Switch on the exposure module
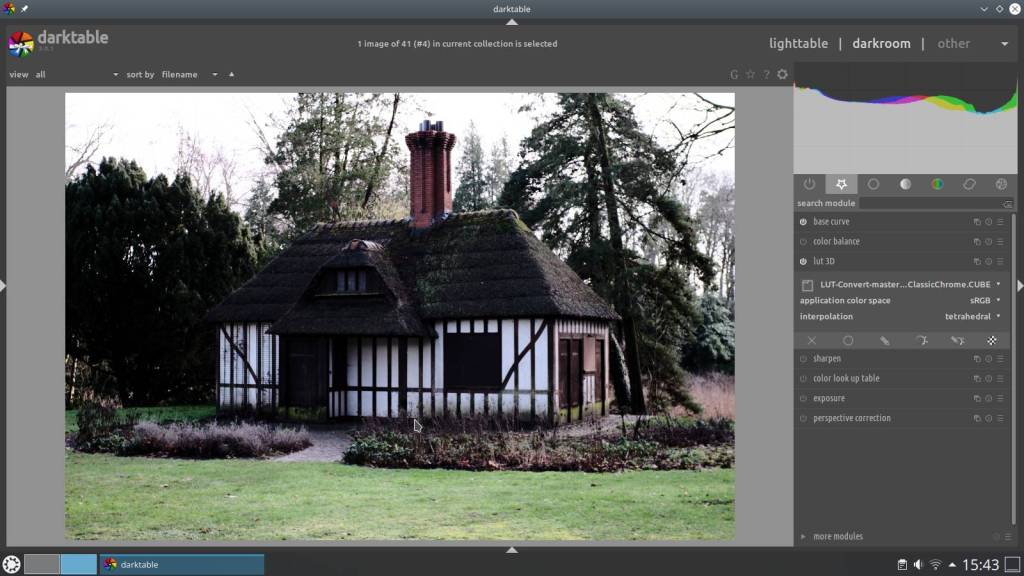Image resolution: width=1024 pixels, height=576 pixels. pyautogui.click(x=803, y=399)
